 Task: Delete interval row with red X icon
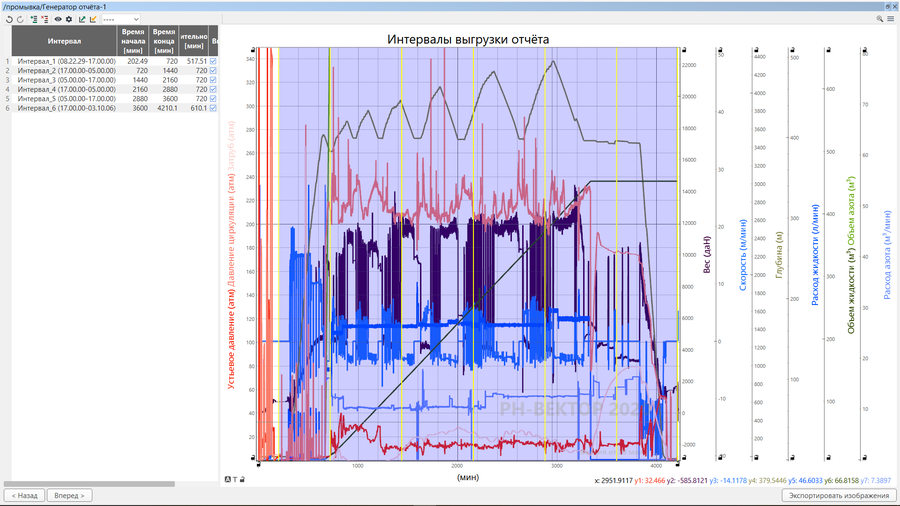coord(45,19)
